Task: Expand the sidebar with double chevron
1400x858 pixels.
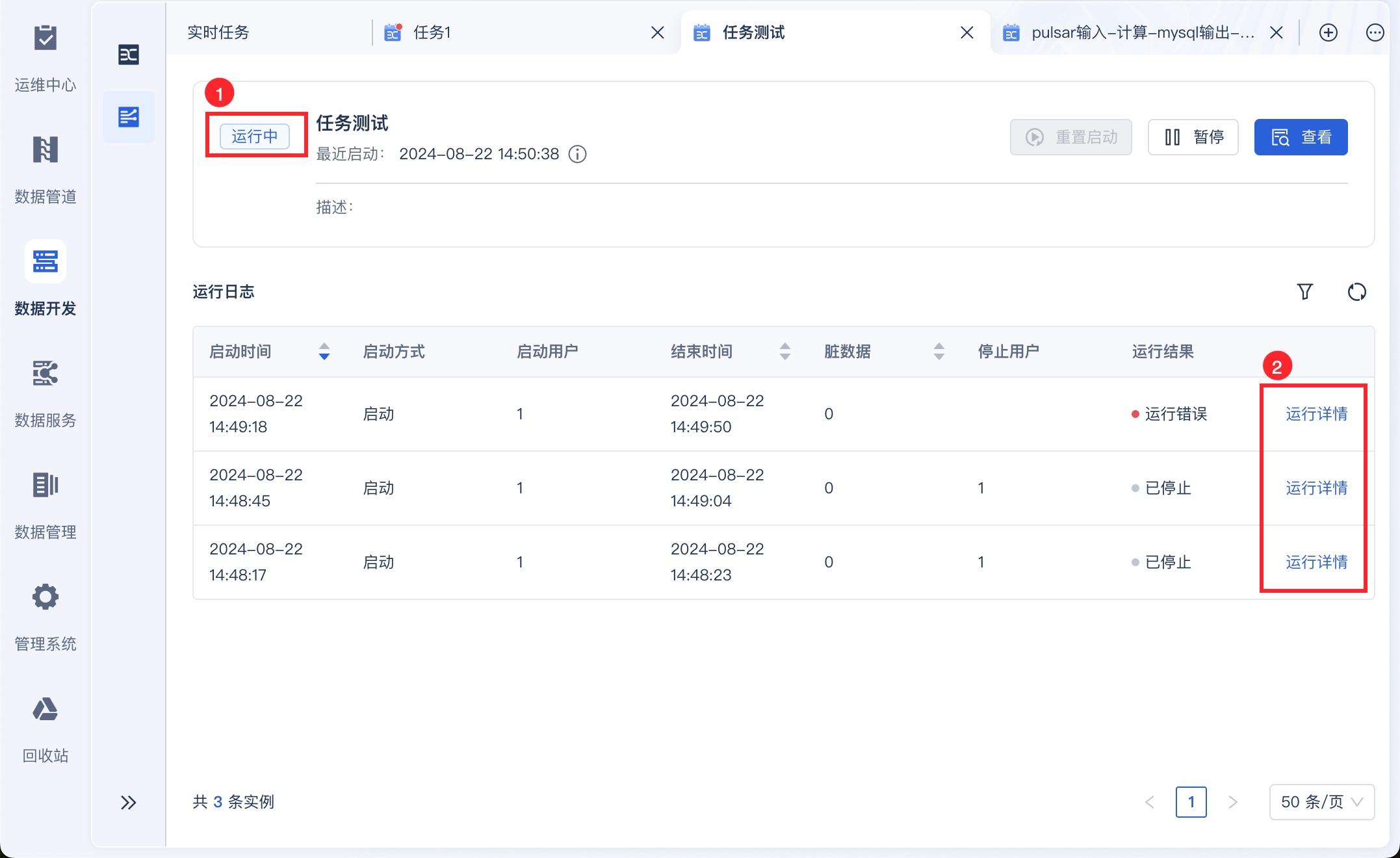Action: [129, 802]
